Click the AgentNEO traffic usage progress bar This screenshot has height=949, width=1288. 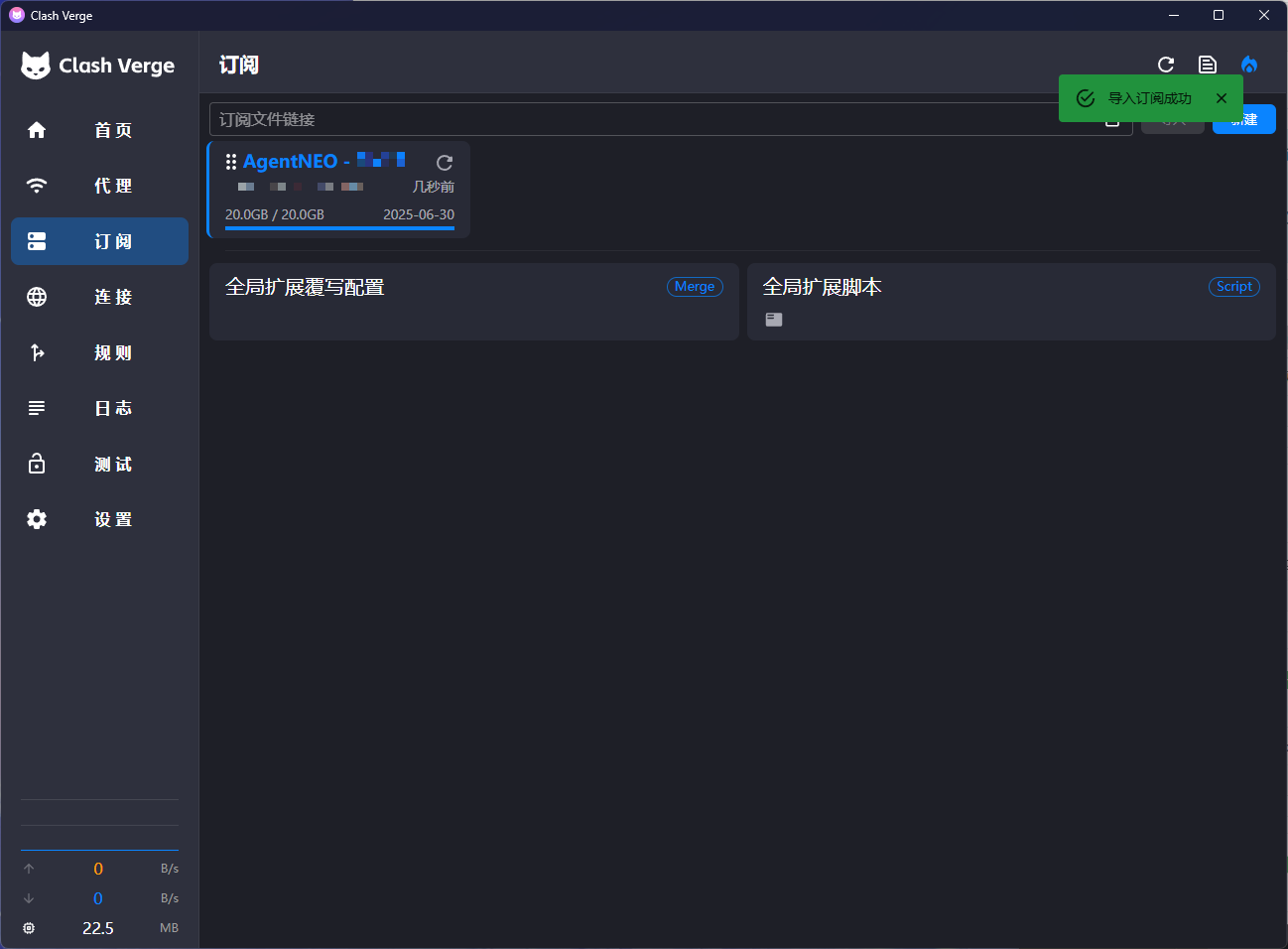(339, 228)
